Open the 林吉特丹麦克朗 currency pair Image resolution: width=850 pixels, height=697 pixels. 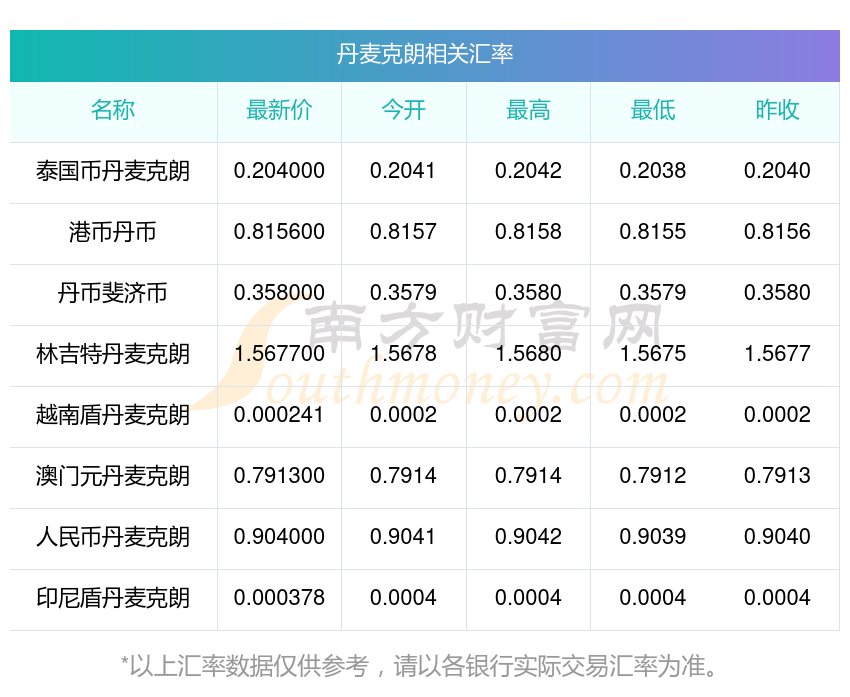113,355
